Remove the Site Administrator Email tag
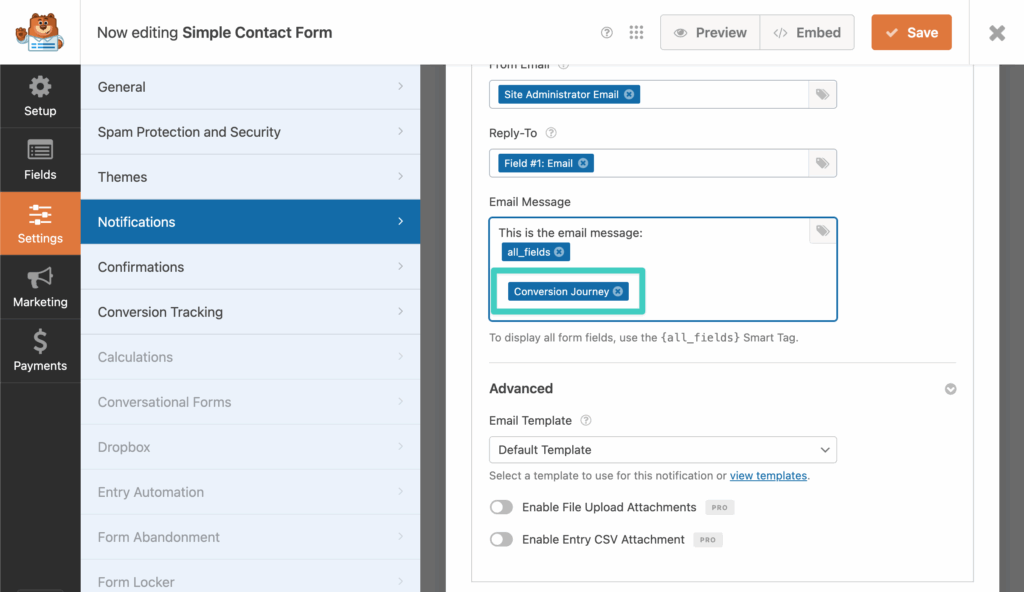The image size is (1024, 592). [629, 95]
